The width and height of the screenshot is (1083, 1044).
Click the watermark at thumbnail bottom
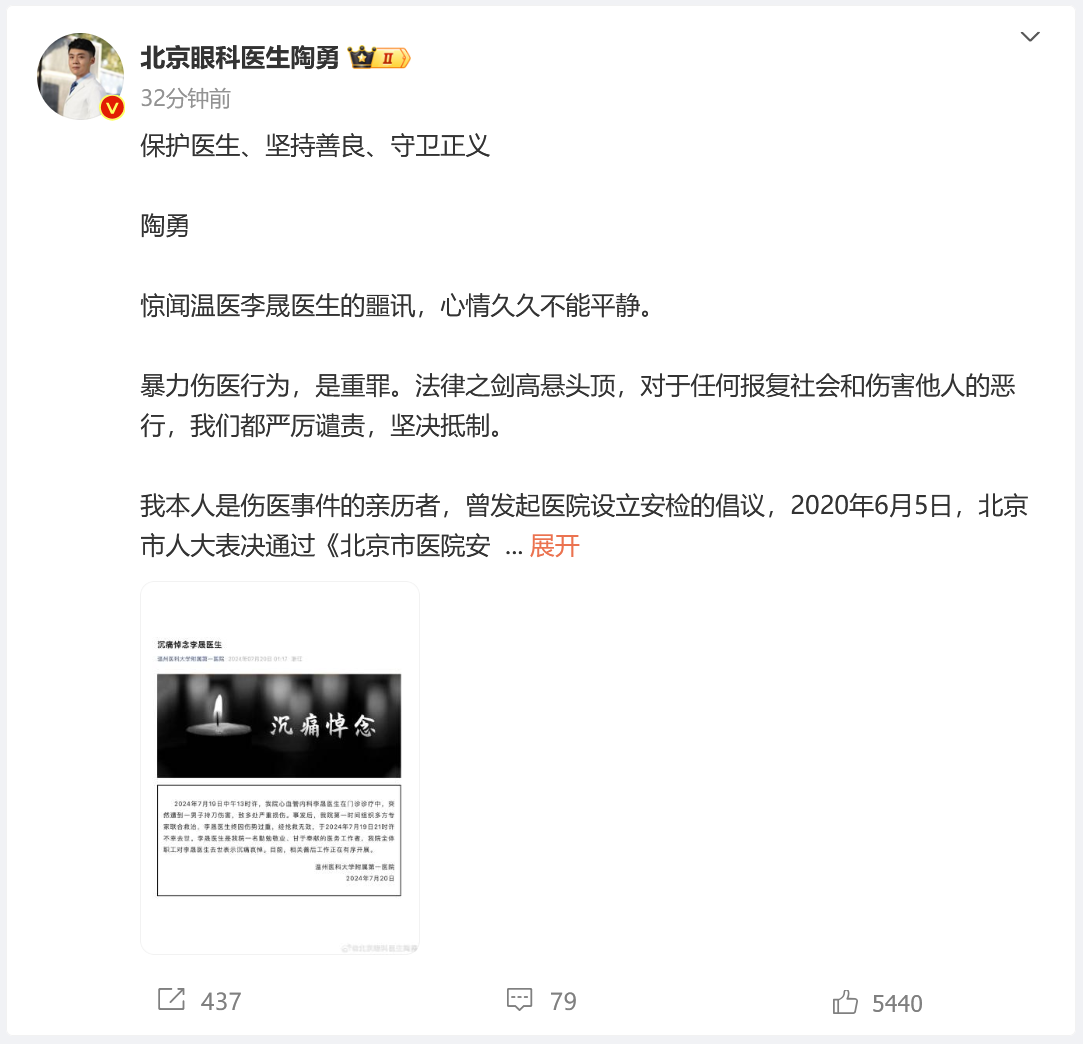pyautogui.click(x=379, y=949)
